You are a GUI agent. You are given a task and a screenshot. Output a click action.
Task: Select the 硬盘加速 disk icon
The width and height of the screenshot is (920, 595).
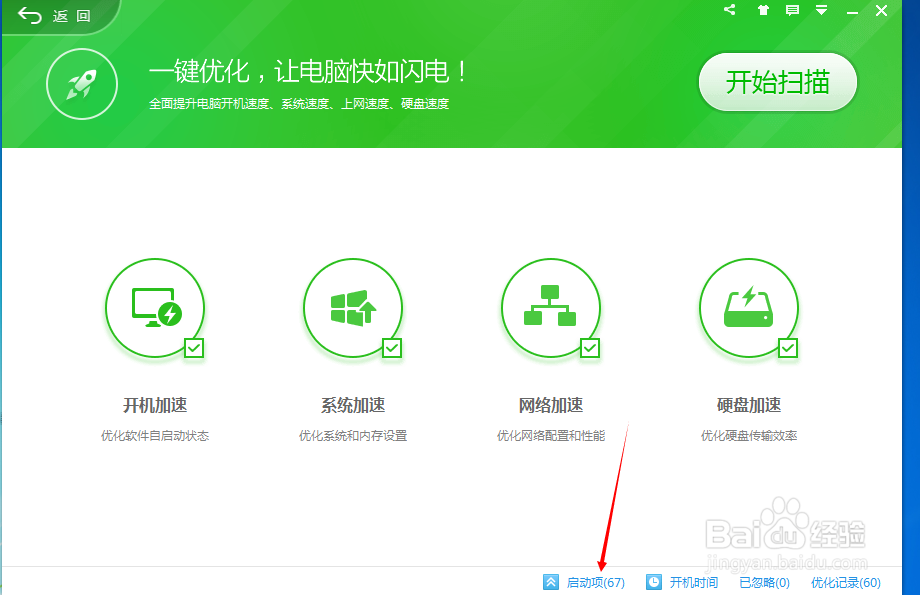click(x=749, y=307)
